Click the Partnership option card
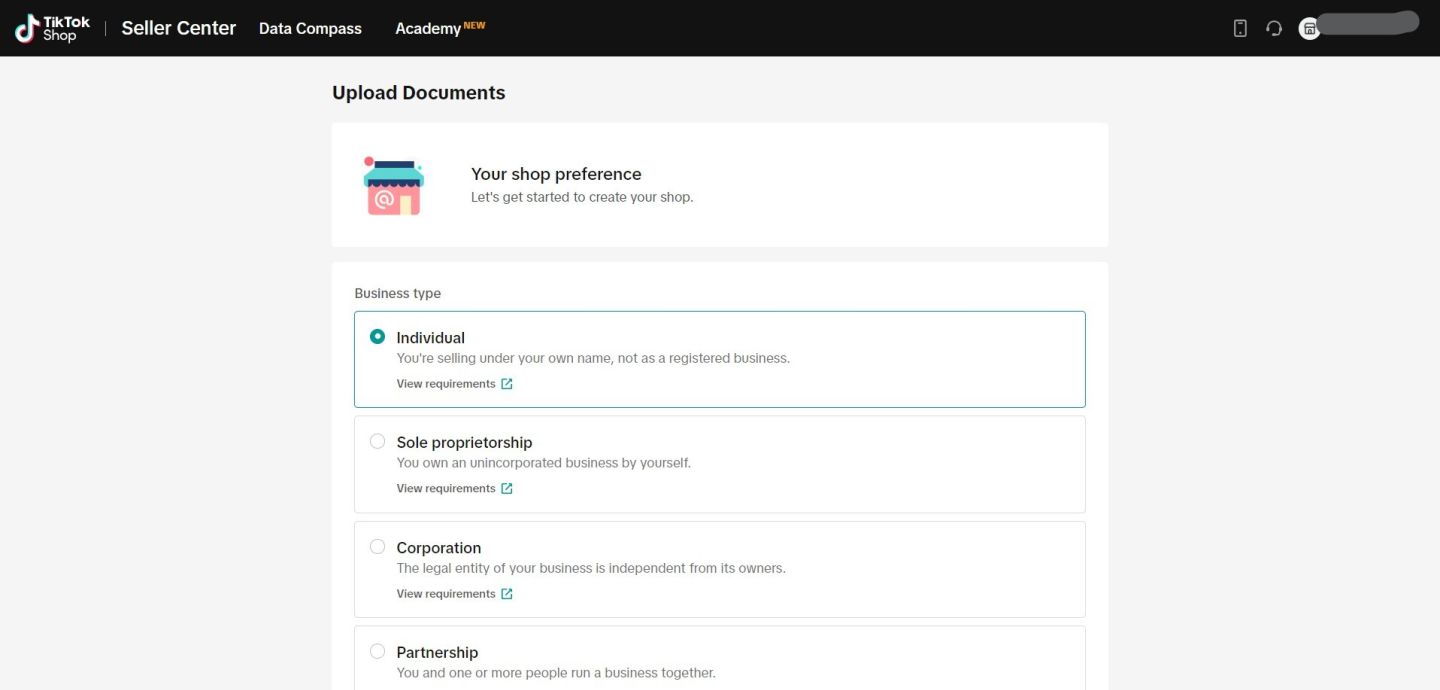The width and height of the screenshot is (1440, 690). (720, 660)
